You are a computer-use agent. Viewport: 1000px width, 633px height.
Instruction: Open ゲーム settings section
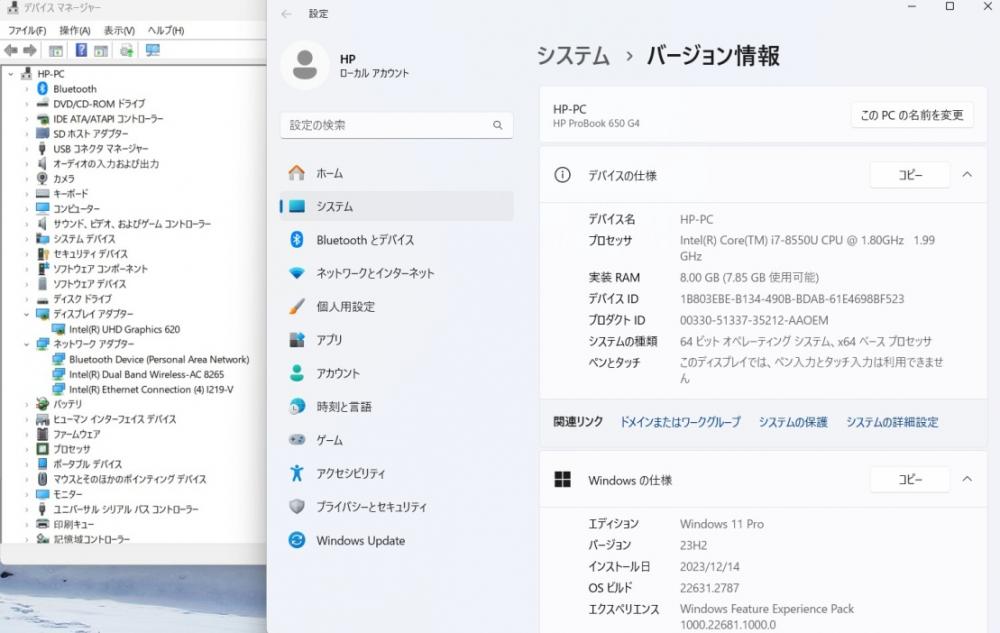click(396, 440)
